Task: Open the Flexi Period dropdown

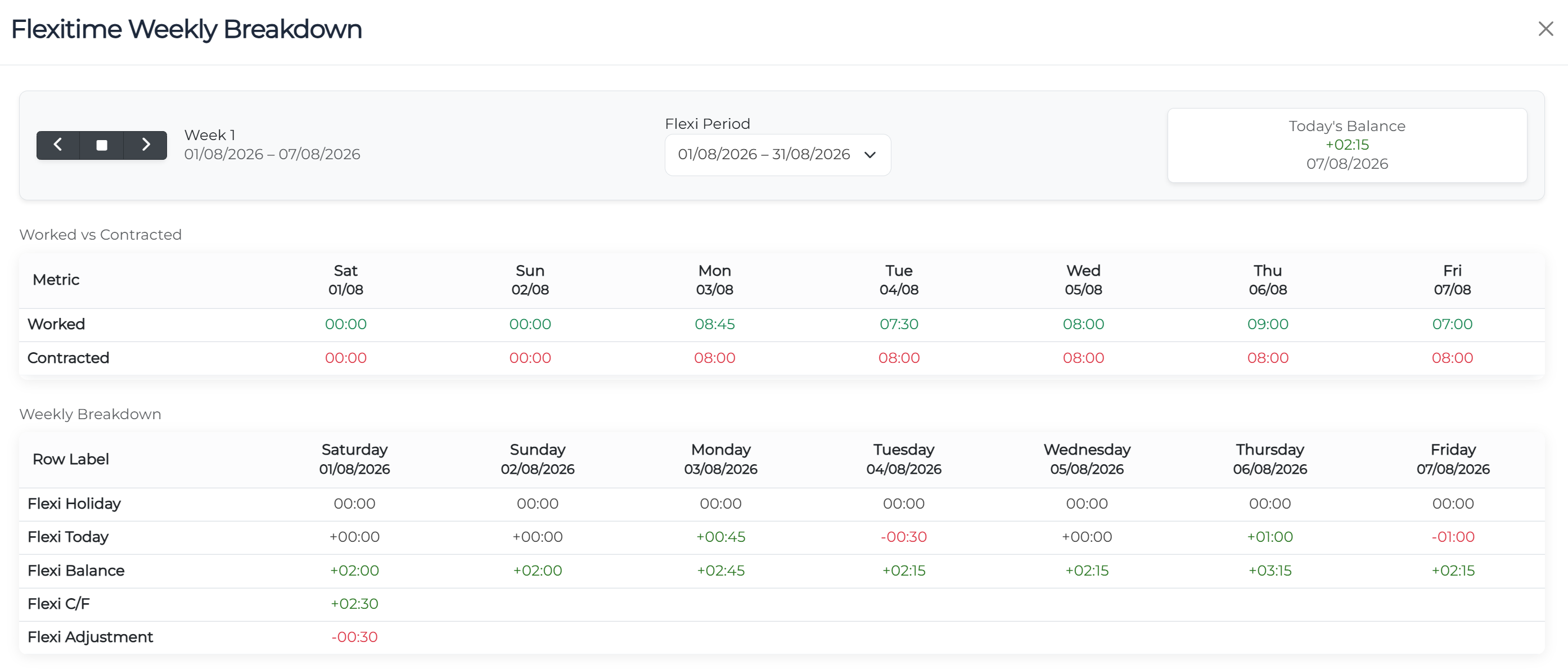Action: tap(777, 155)
